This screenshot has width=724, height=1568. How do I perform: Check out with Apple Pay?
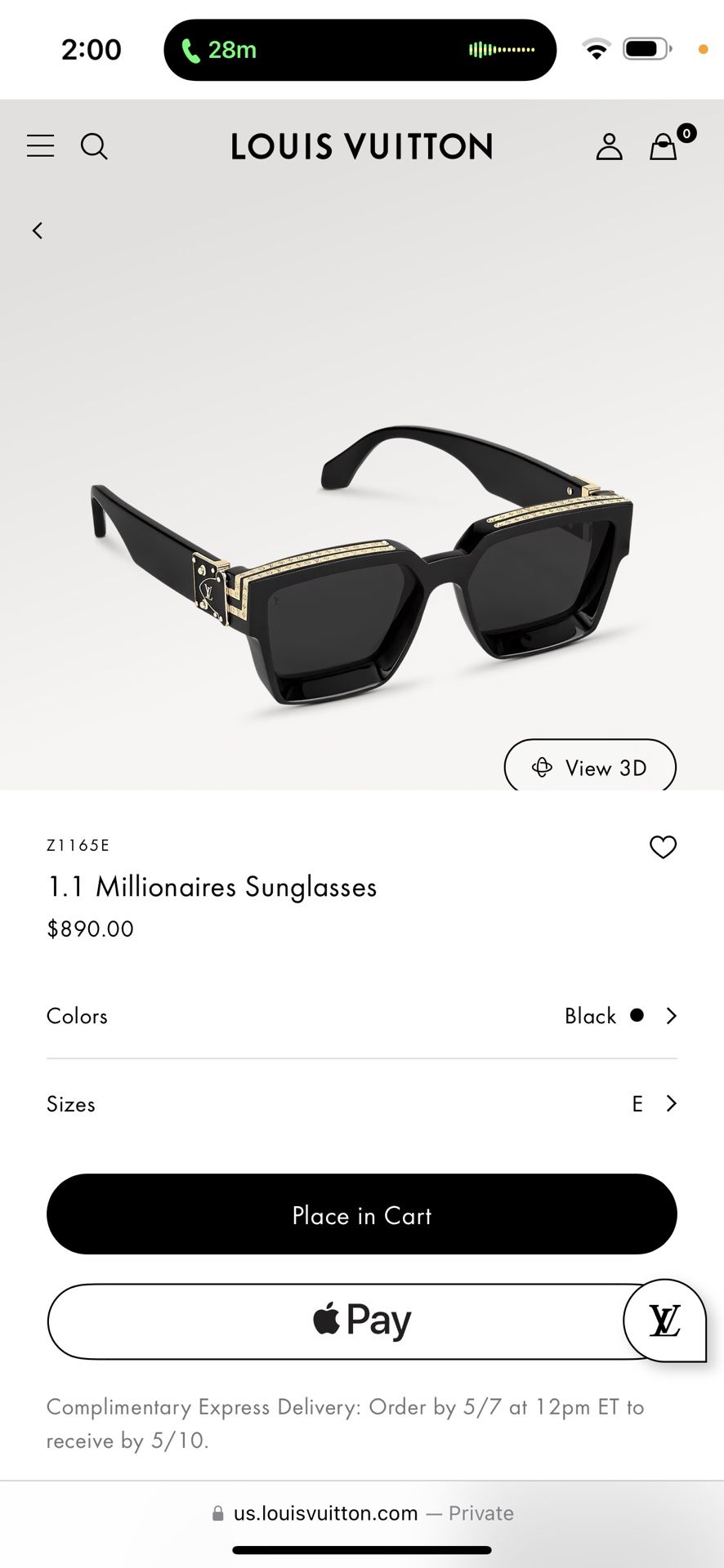[361, 1320]
